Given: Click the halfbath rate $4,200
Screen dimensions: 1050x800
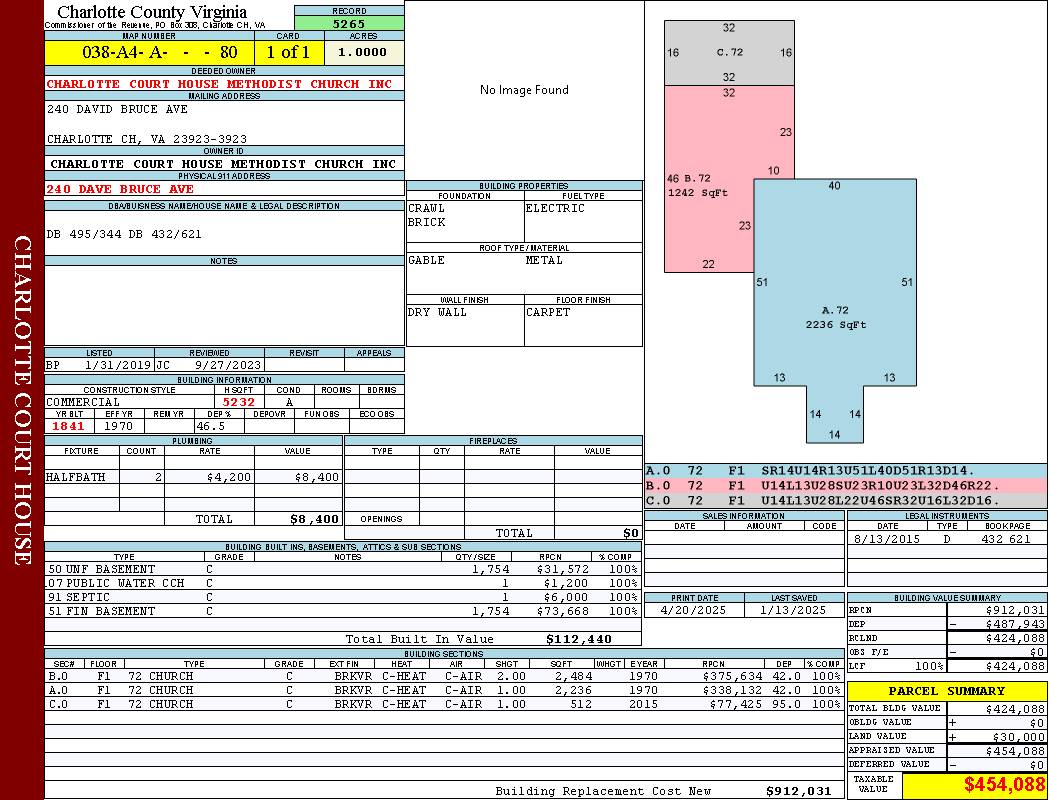Looking at the screenshot, I should pos(229,477).
